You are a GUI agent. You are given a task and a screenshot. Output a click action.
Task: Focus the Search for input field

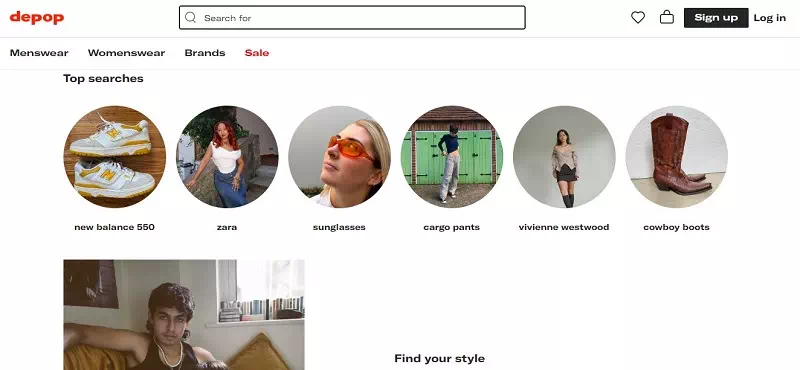pyautogui.click(x=352, y=18)
